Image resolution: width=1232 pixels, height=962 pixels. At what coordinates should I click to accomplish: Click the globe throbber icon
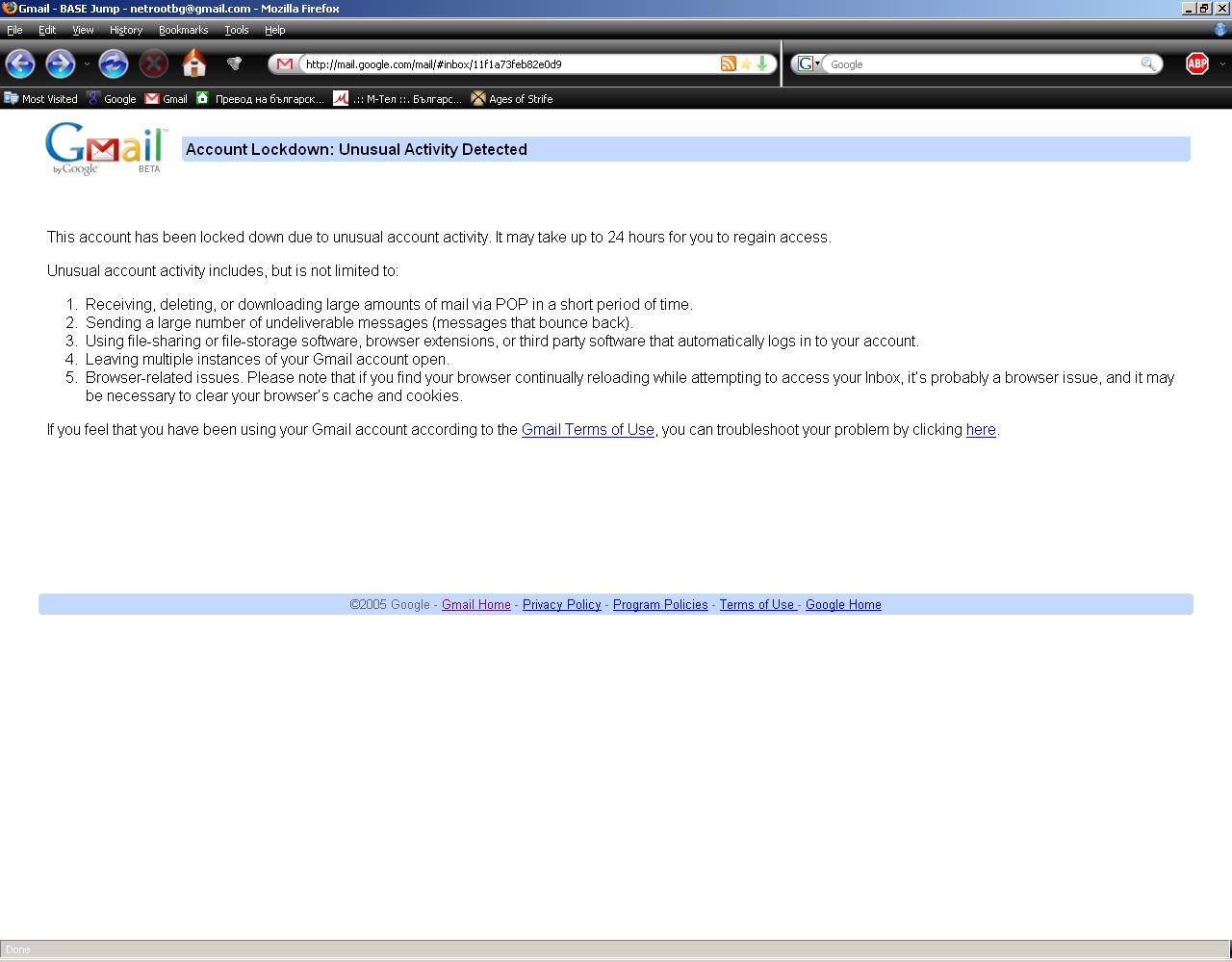(1220, 30)
